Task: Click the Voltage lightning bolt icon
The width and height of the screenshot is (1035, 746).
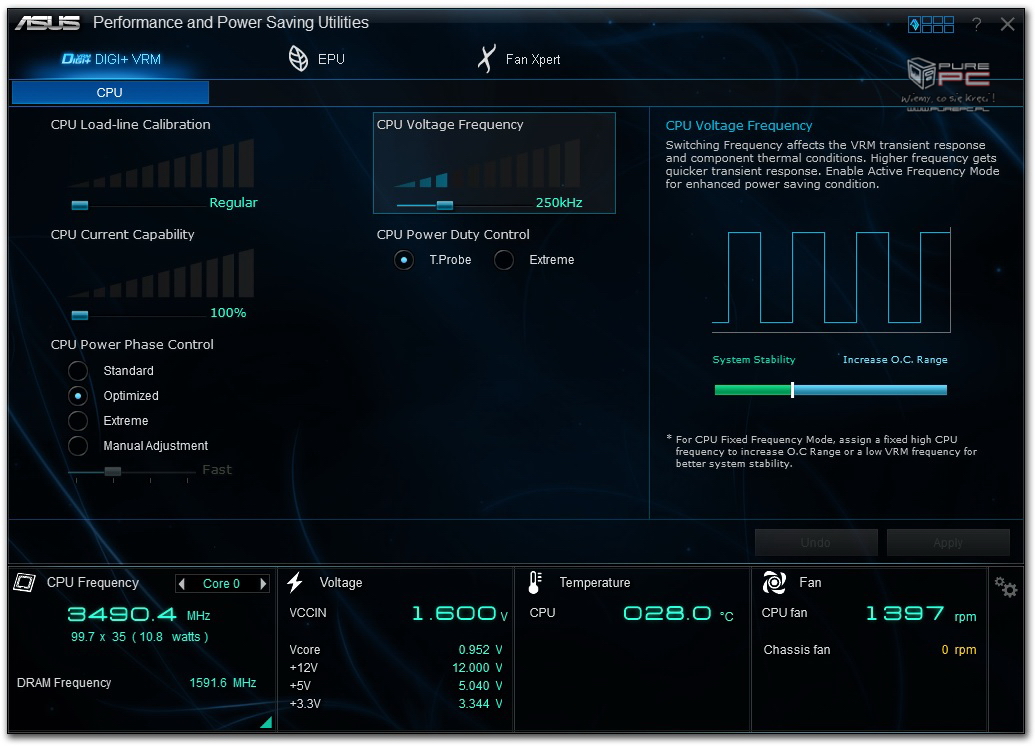Action: [295, 583]
